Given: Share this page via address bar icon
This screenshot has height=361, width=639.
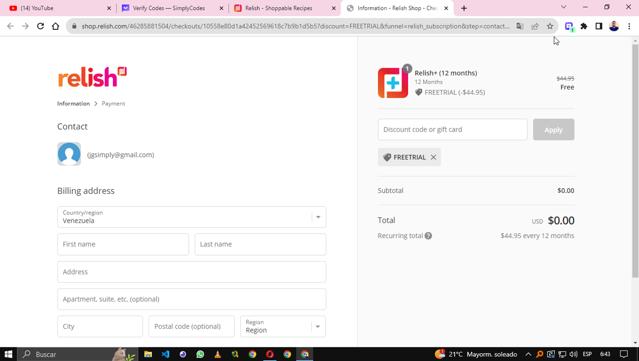Looking at the screenshot, I should point(535,26).
